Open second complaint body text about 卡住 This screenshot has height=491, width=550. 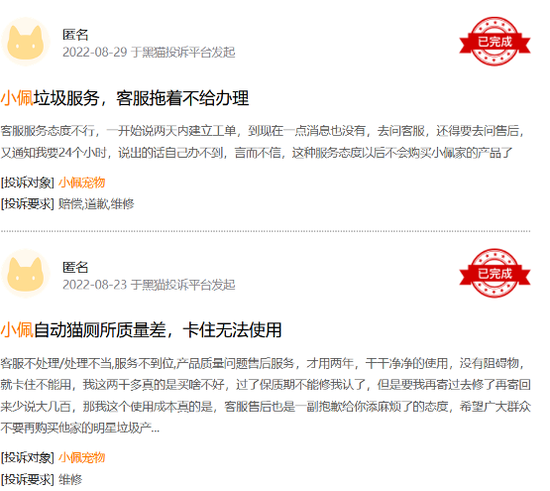tap(266, 396)
